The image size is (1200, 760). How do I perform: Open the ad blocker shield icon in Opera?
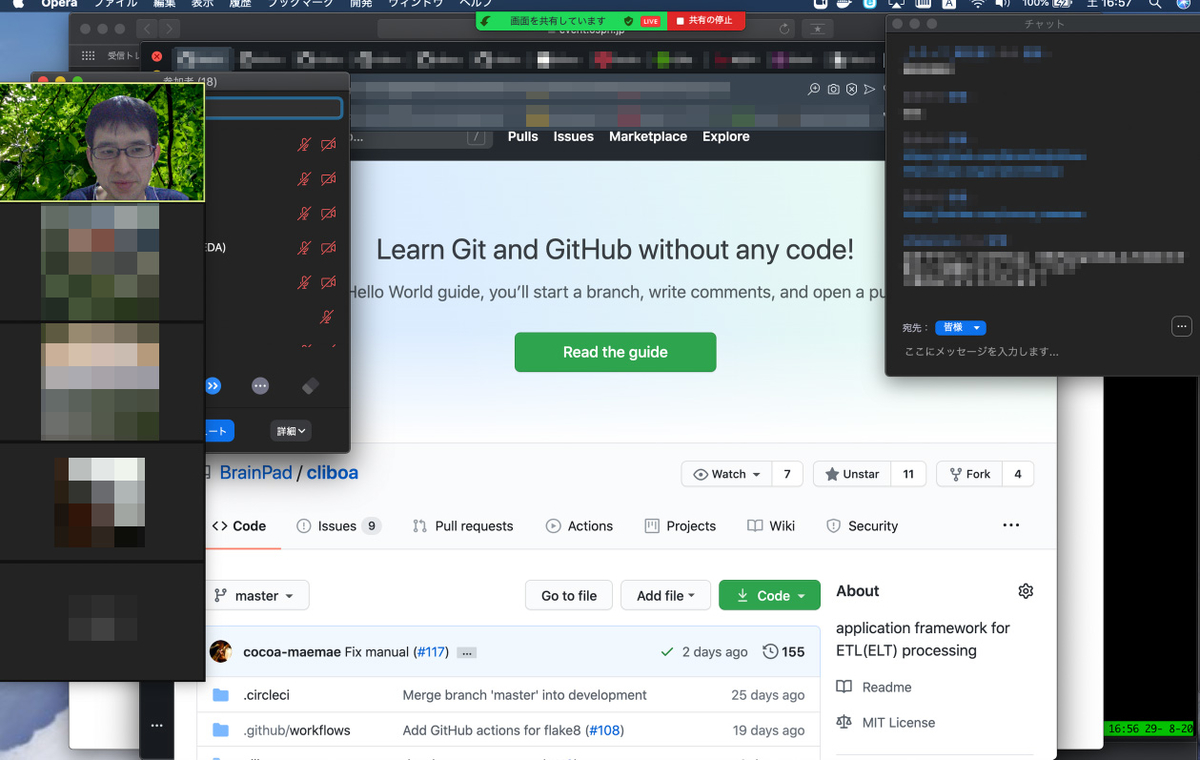pos(851,89)
